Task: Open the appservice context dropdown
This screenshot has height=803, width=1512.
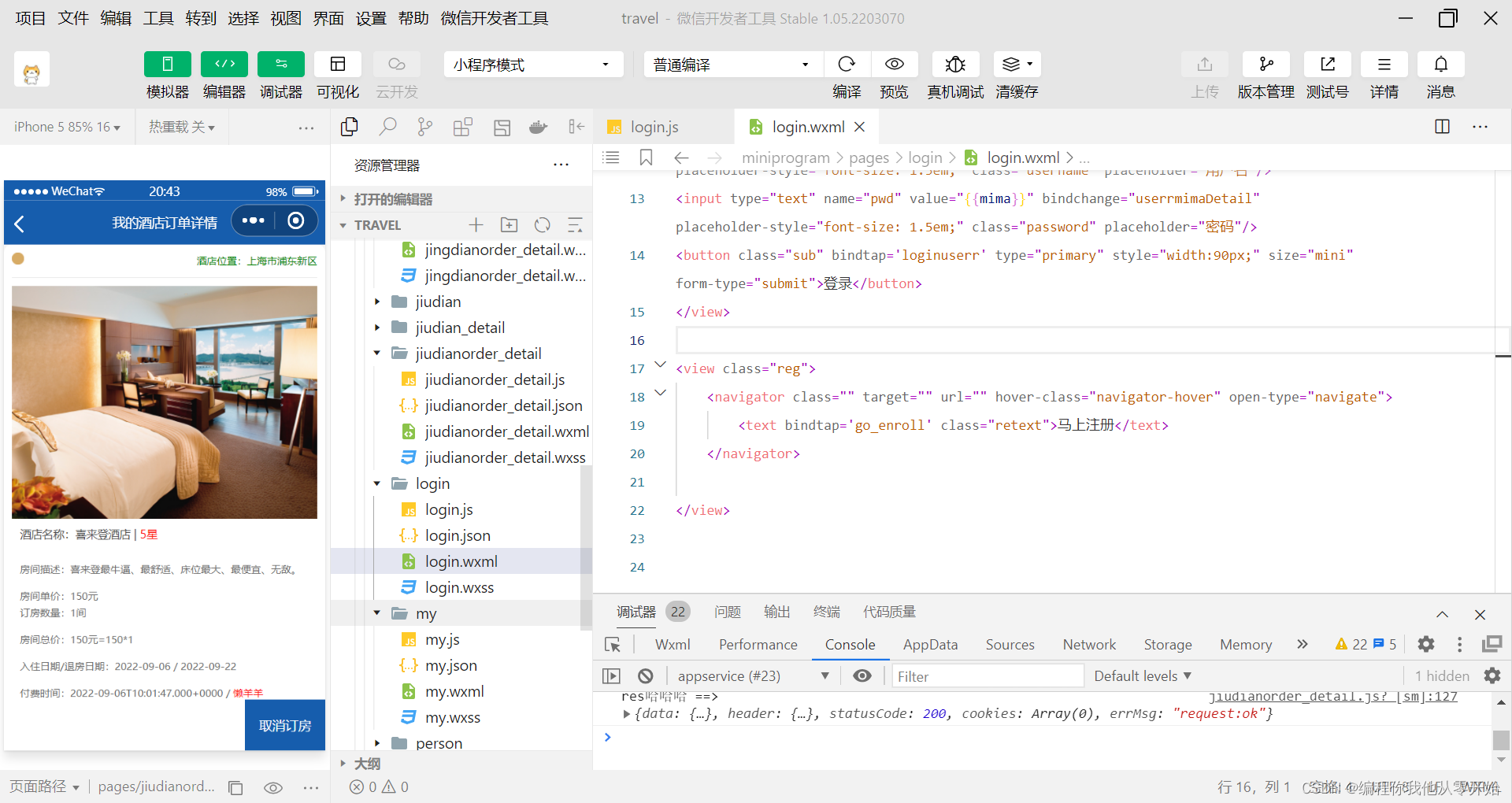Action: click(753, 675)
